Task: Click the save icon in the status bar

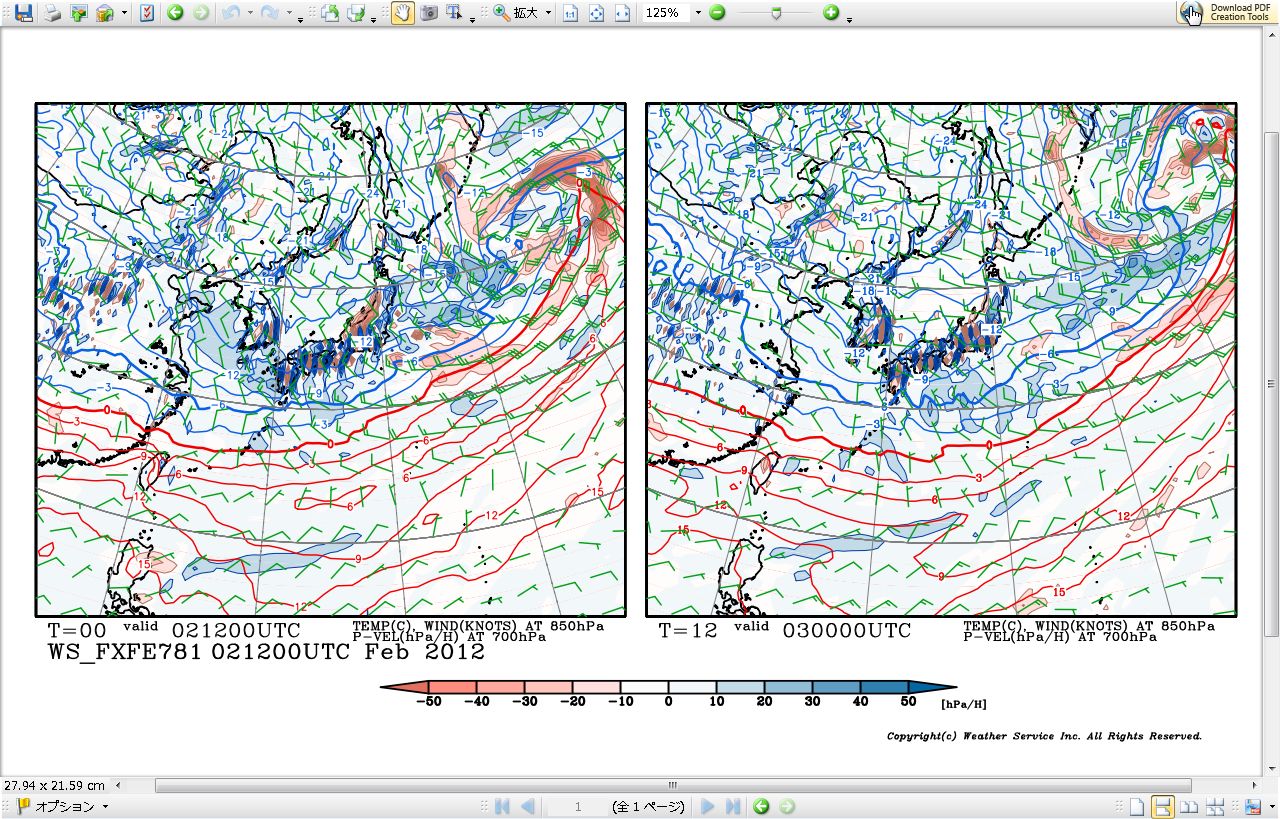Action: 1253,807
